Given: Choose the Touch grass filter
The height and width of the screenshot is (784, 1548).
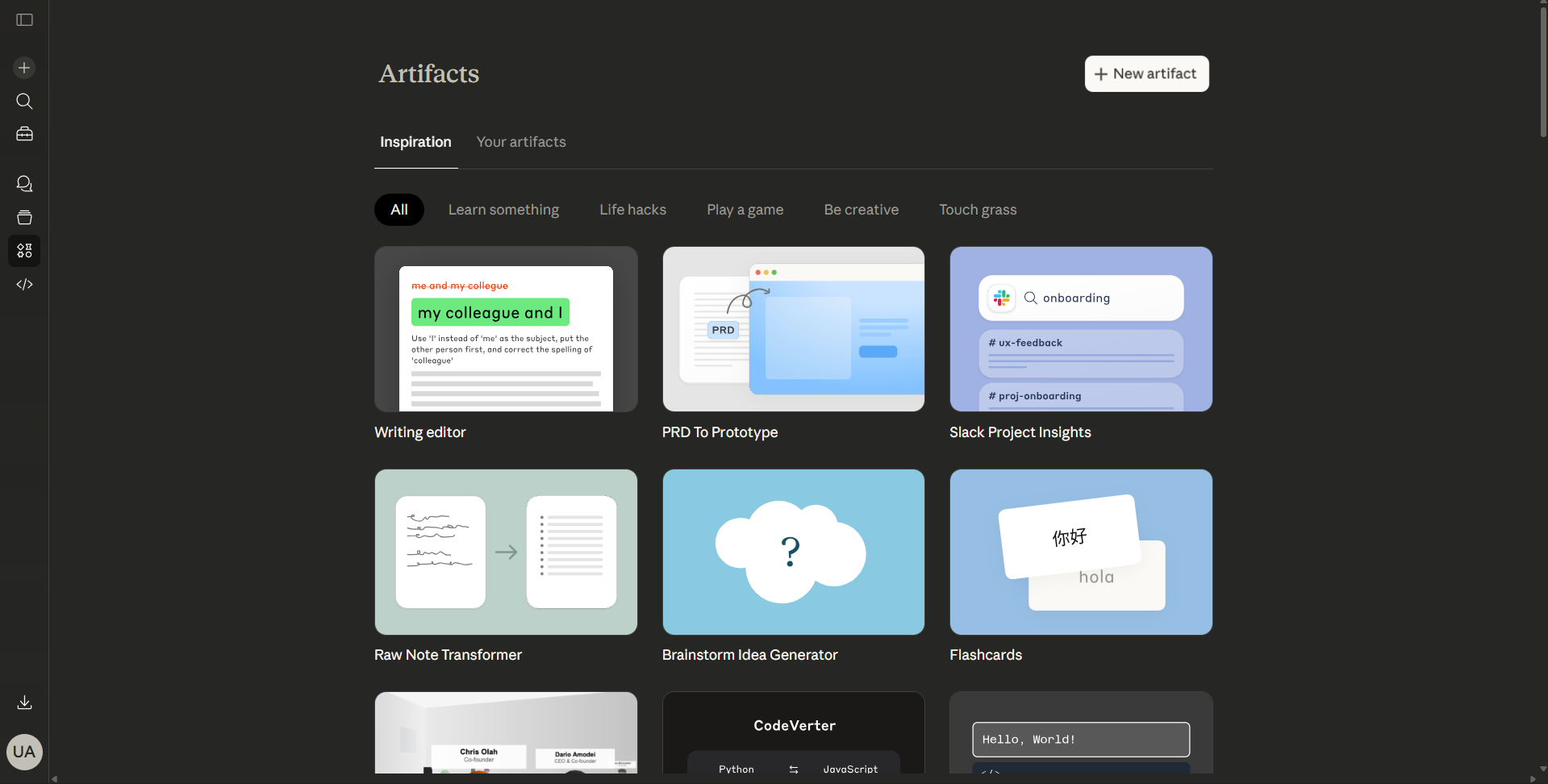Looking at the screenshot, I should click(978, 210).
